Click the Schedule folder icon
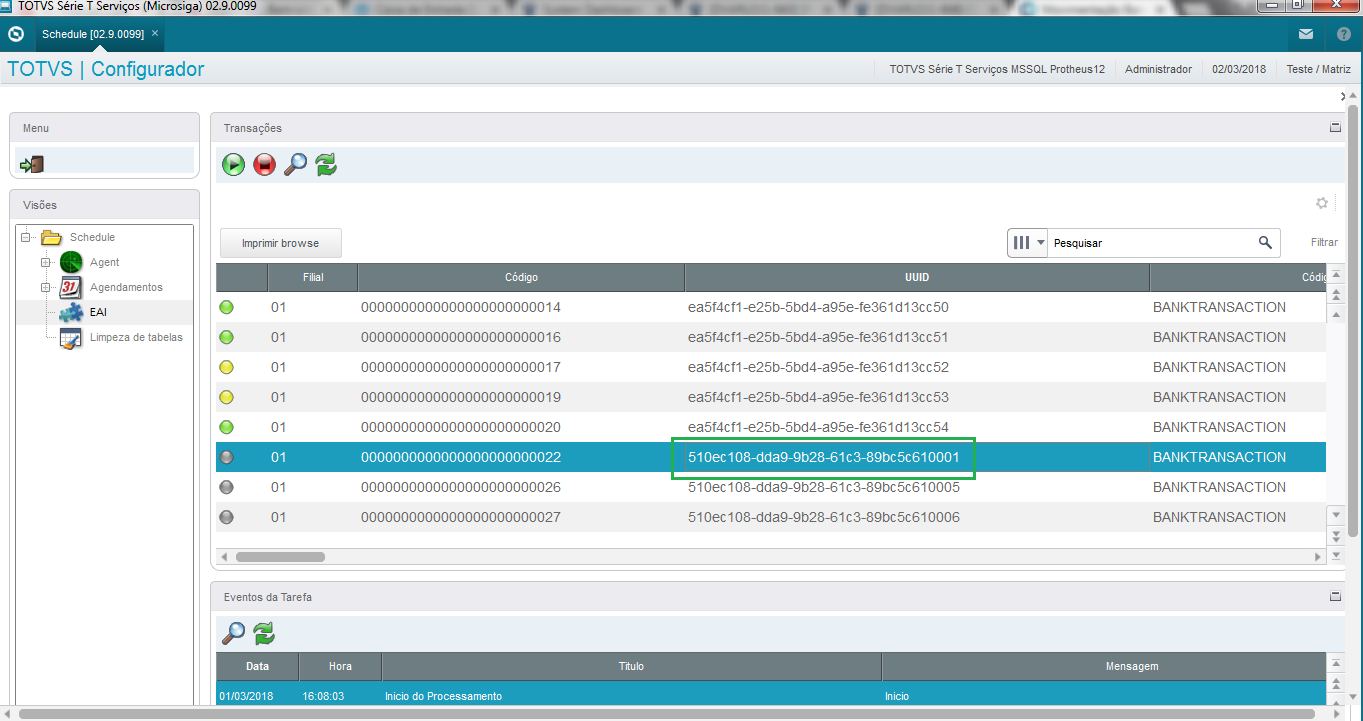Screen dimensions: 1363x721 point(51,237)
